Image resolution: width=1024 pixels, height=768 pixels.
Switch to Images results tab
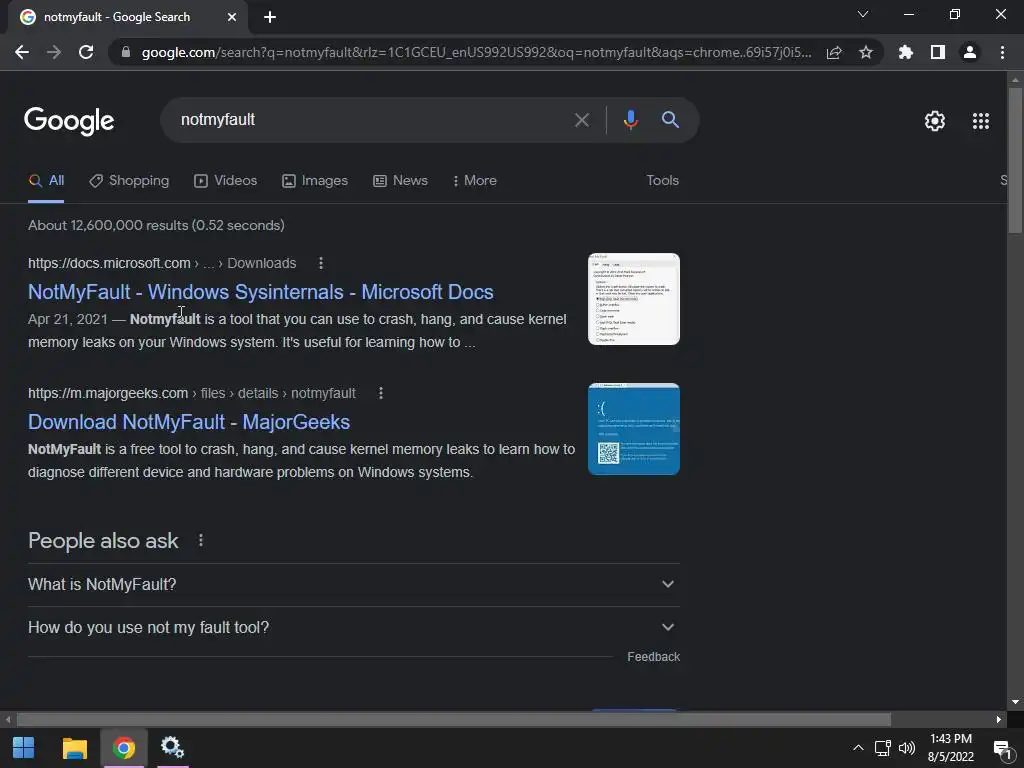coord(315,181)
